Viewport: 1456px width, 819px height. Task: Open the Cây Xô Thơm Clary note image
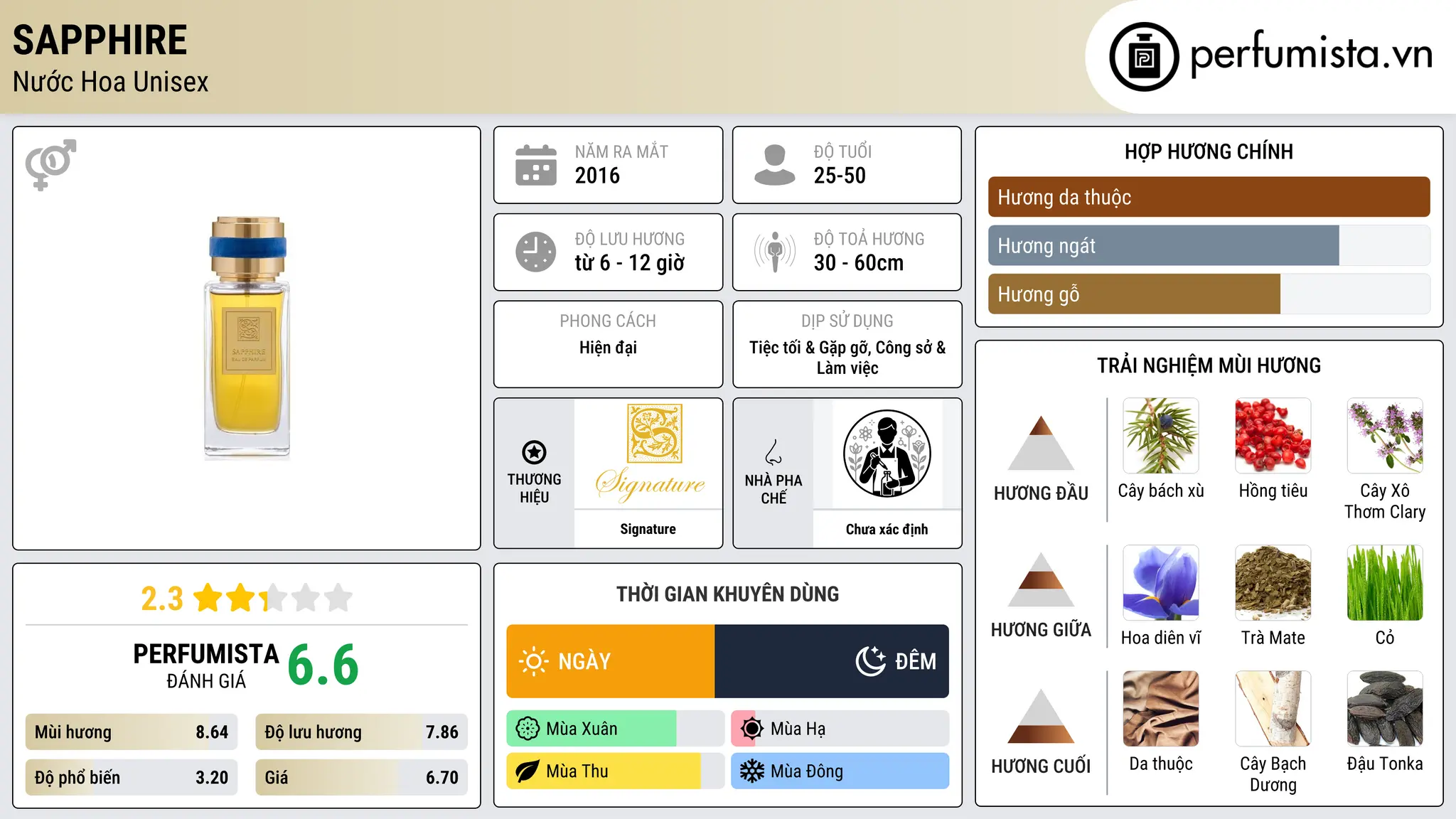[1385, 436]
